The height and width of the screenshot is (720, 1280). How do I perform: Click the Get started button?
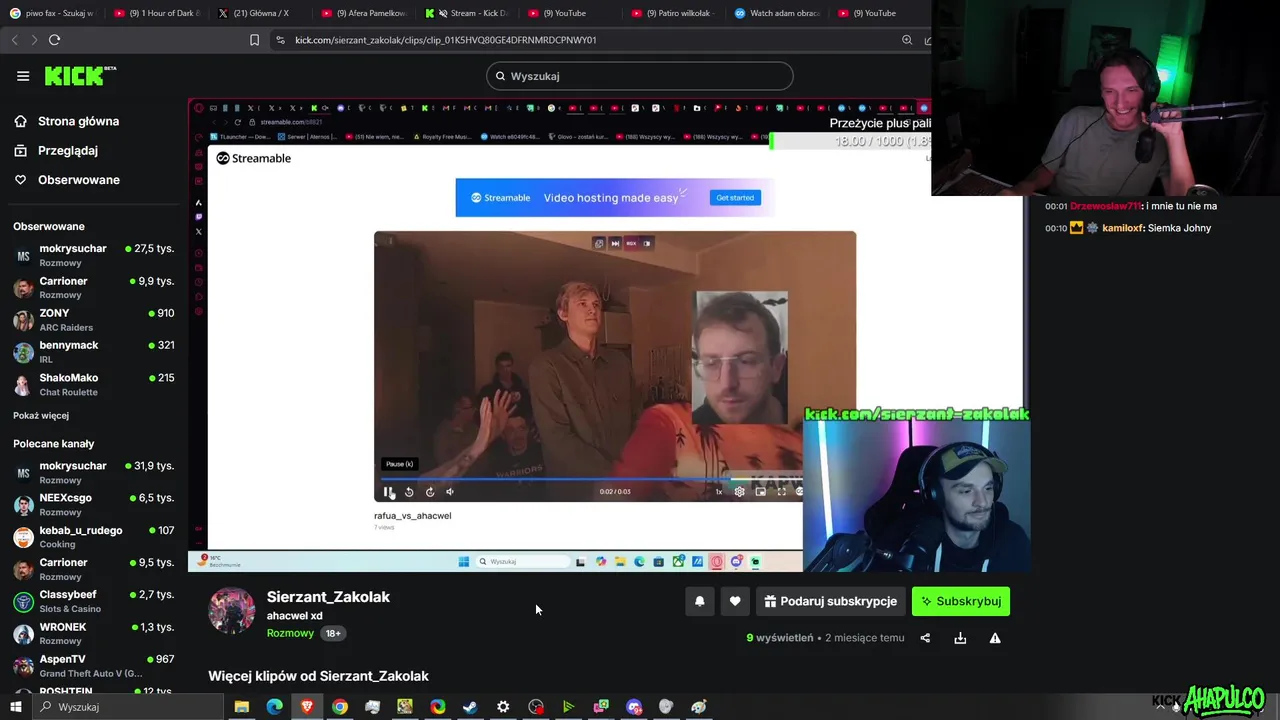(735, 198)
